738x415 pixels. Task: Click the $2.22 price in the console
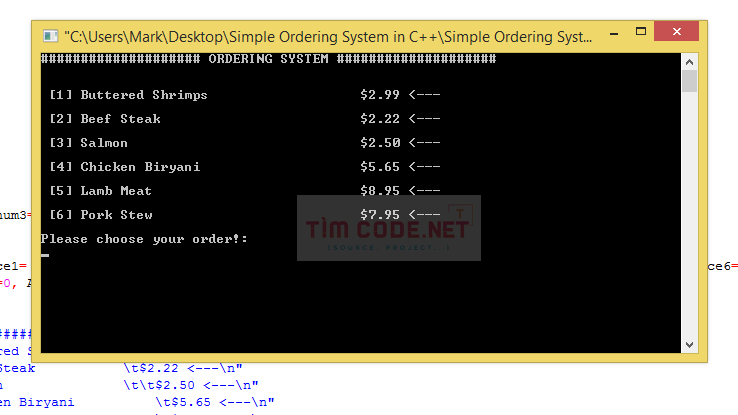380,119
